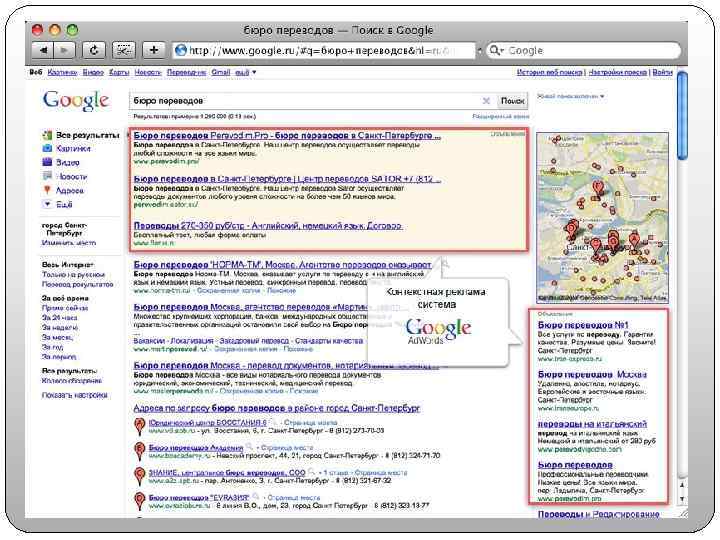Open the ещё dropdown in the top navigation
This screenshot has height=540, width=720.
click(x=246, y=73)
